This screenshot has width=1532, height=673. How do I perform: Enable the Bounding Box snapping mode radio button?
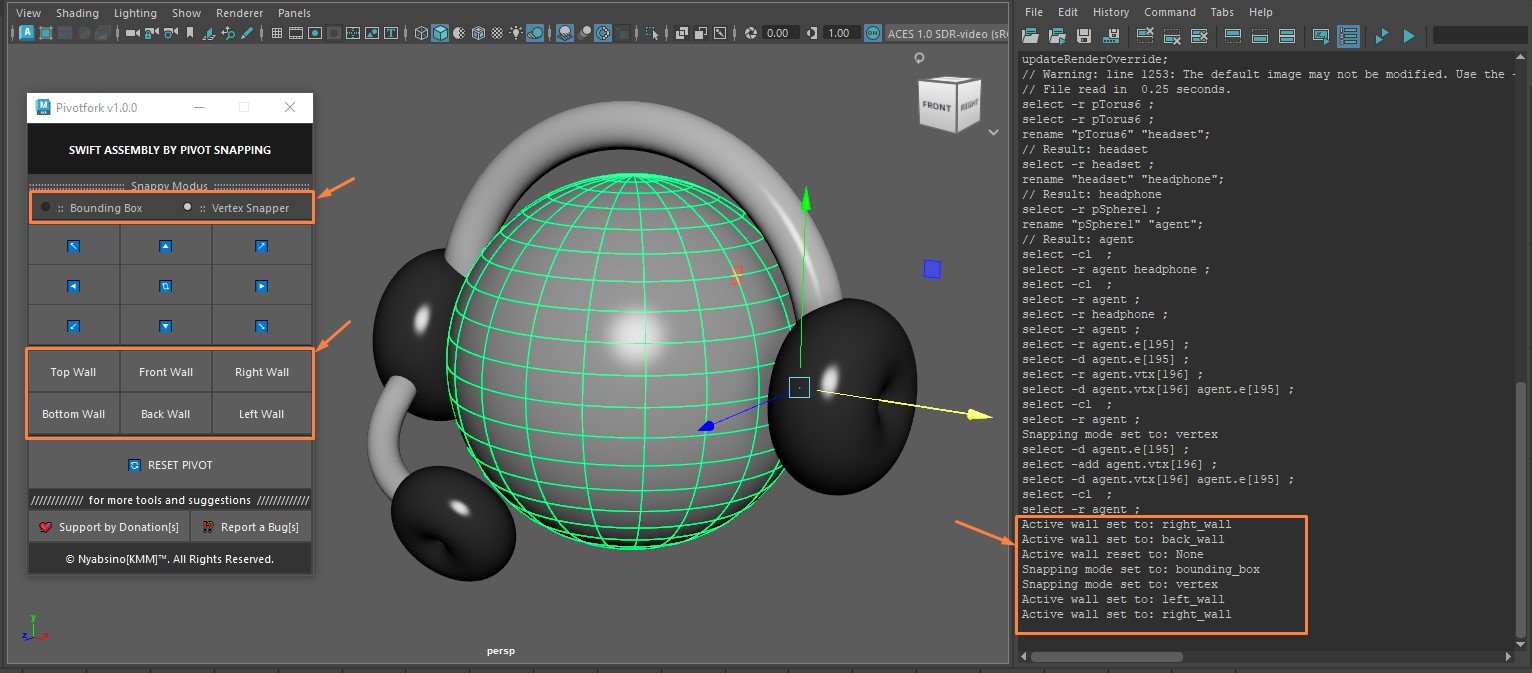[x=43, y=207]
